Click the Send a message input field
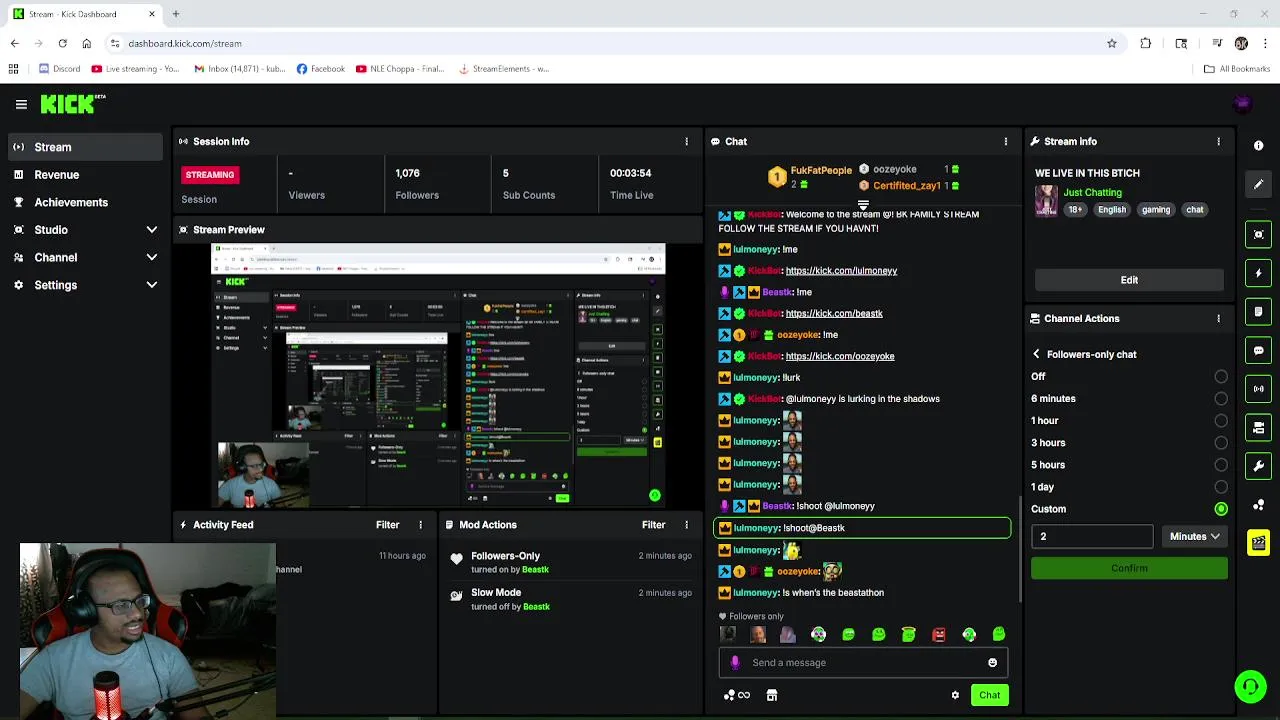The image size is (1280, 720). pyautogui.click(x=863, y=662)
